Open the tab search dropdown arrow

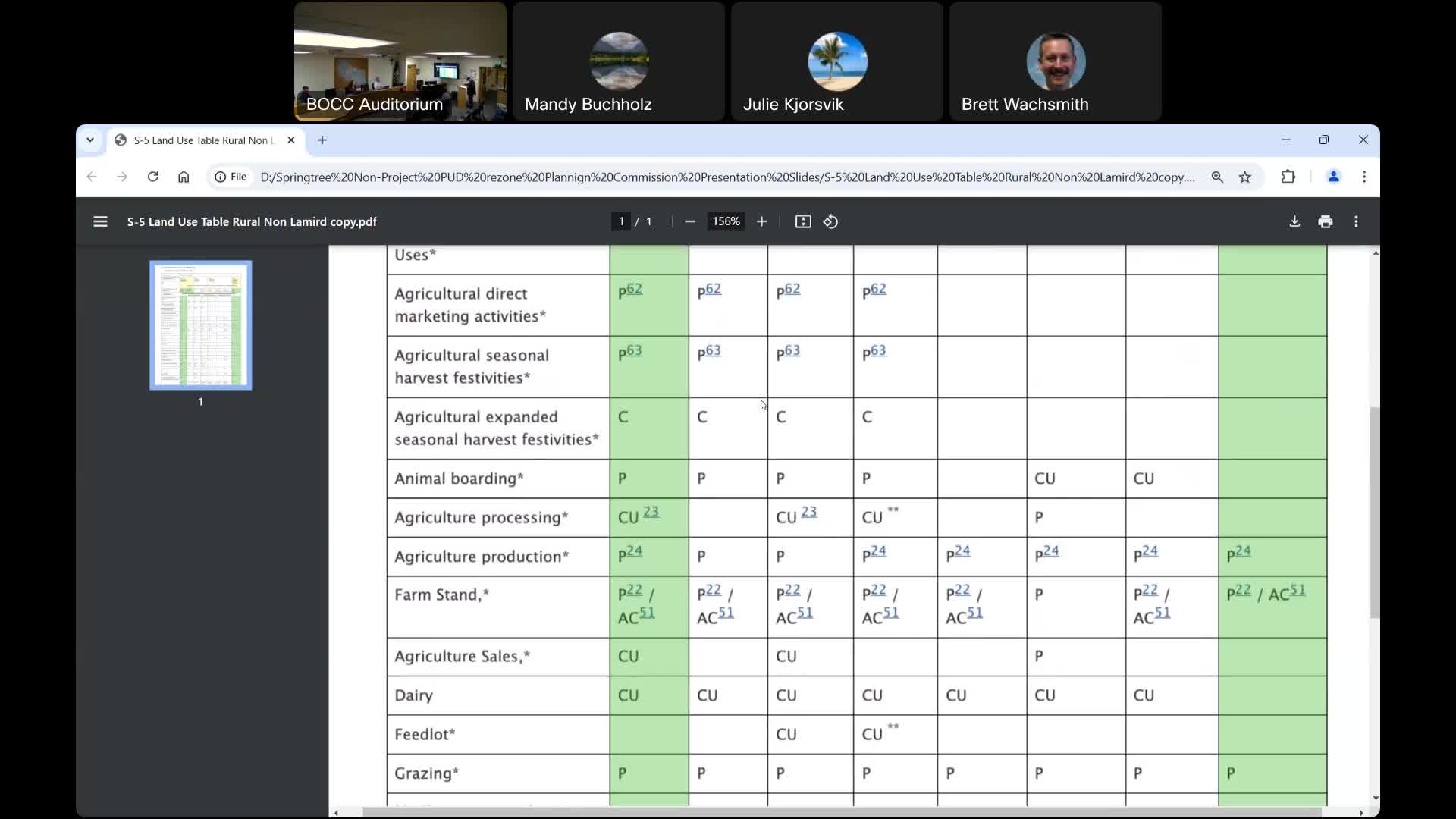pos(90,140)
